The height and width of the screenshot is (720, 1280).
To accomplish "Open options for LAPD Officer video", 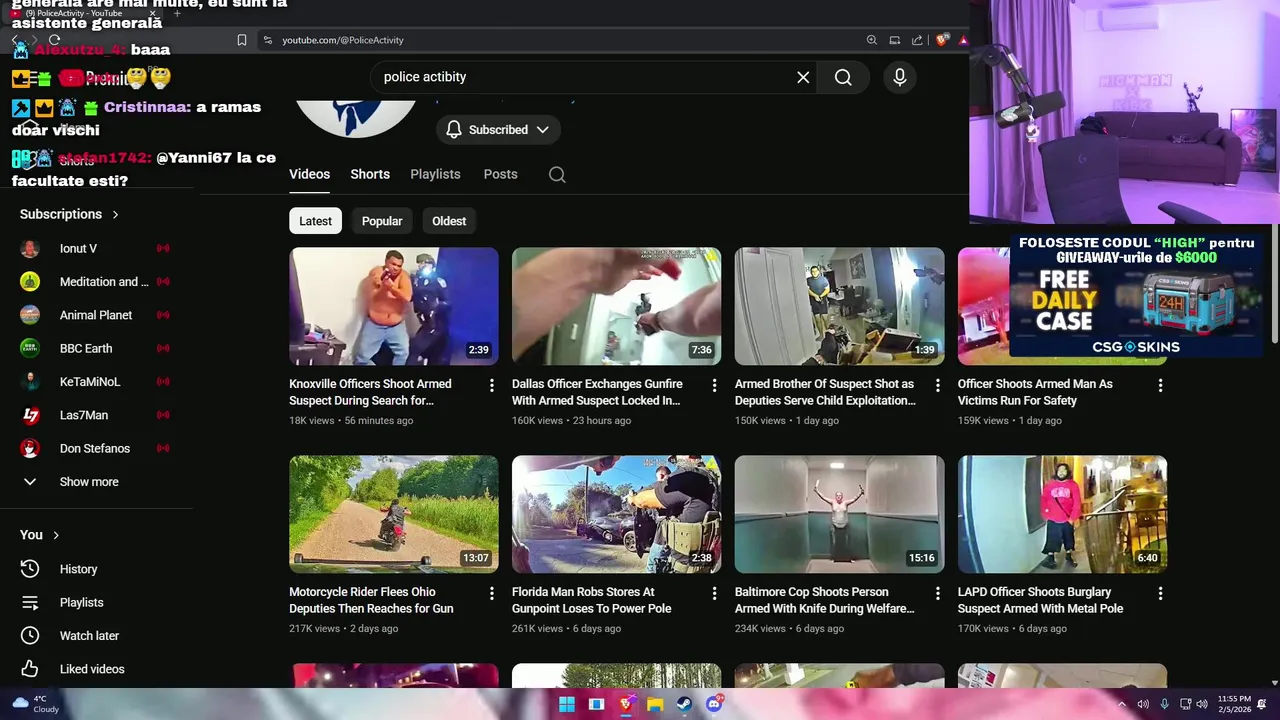I will (1160, 593).
